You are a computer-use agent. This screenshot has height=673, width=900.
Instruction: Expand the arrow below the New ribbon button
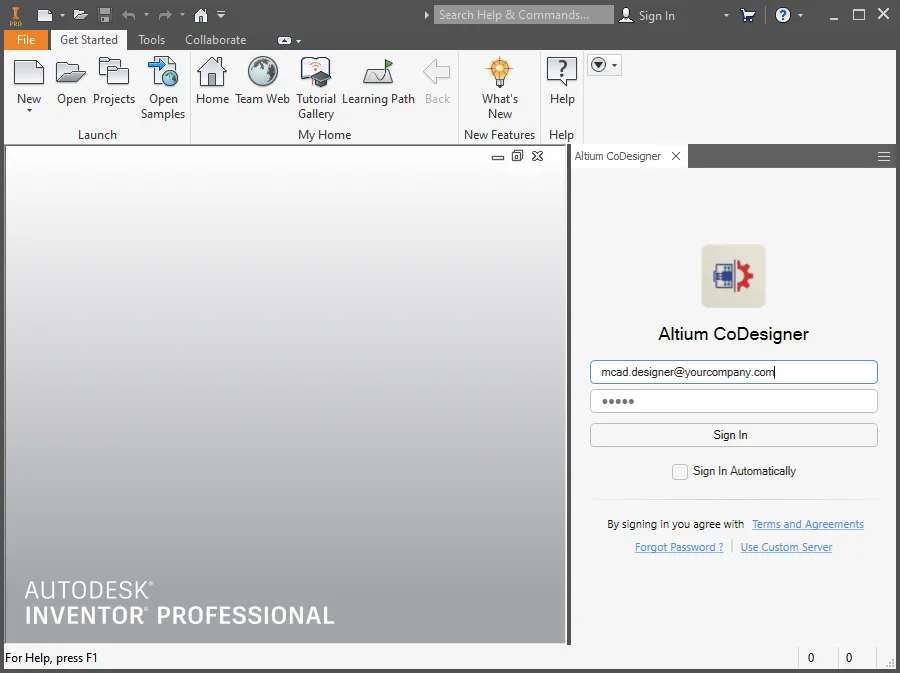pos(29,110)
